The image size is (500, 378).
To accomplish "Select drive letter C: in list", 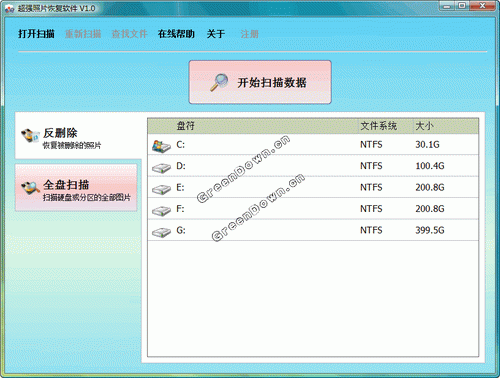I will pos(180,145).
